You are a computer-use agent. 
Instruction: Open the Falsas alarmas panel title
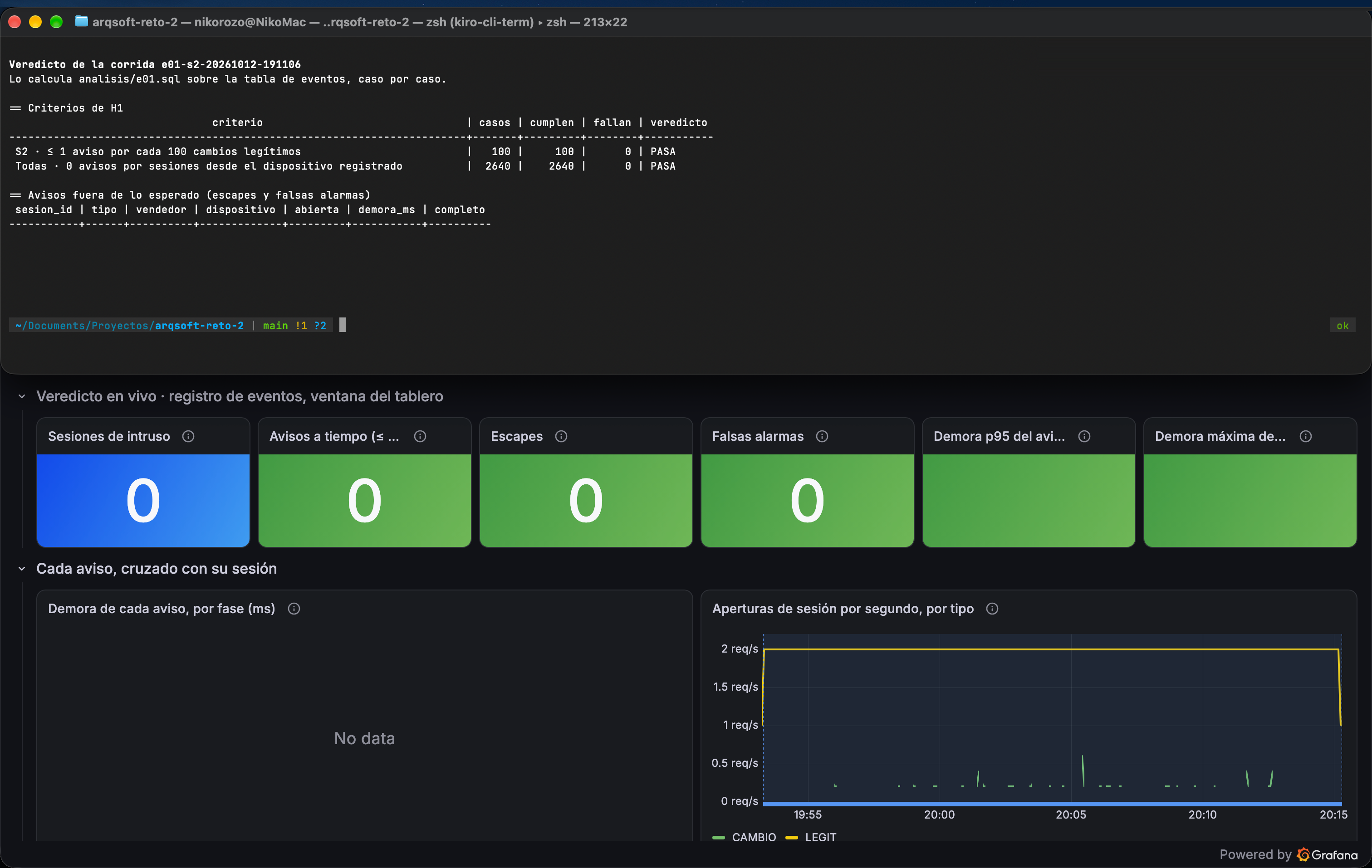[x=758, y=436]
